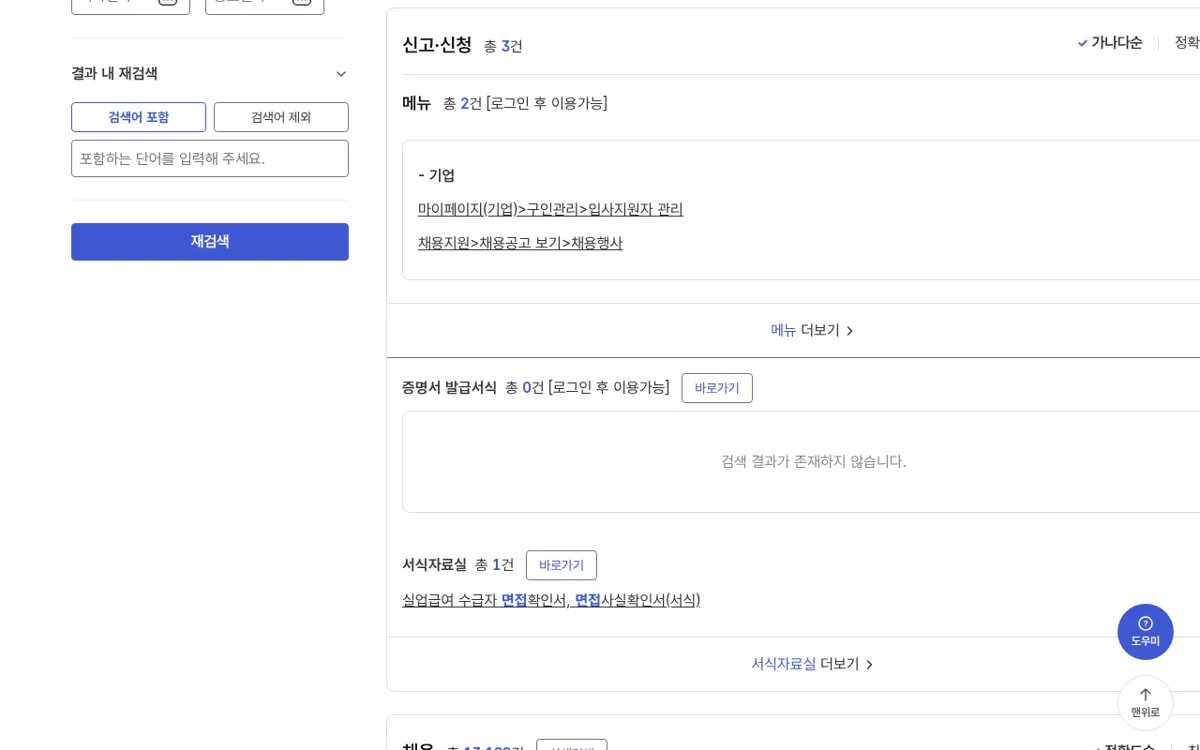Click the 재검색 button
This screenshot has width=1200, height=750.
210,241
